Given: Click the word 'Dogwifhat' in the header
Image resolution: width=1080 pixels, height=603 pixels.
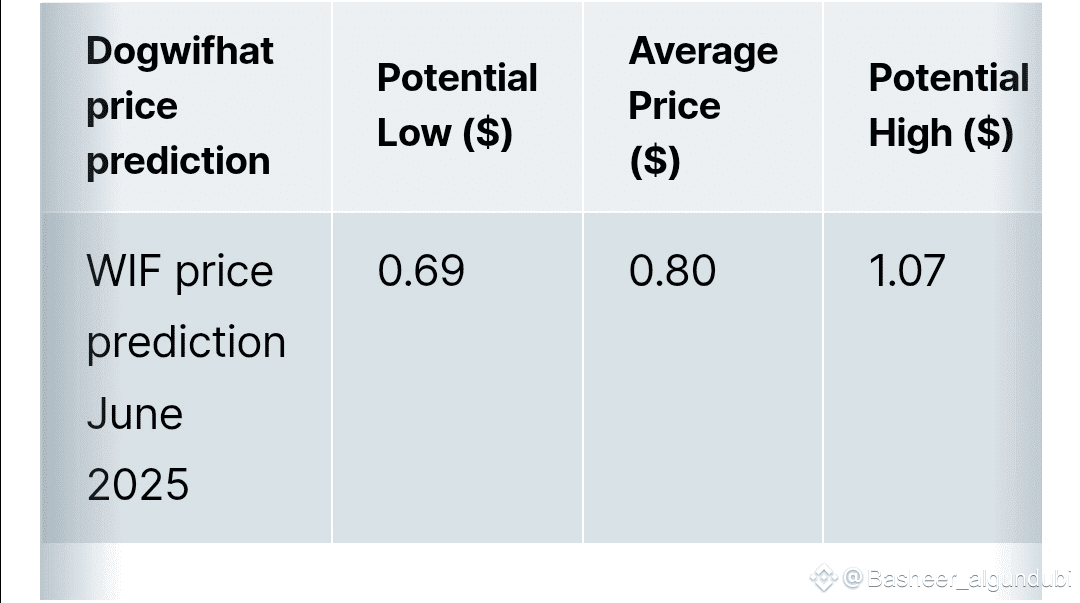Looking at the screenshot, I should (180, 50).
